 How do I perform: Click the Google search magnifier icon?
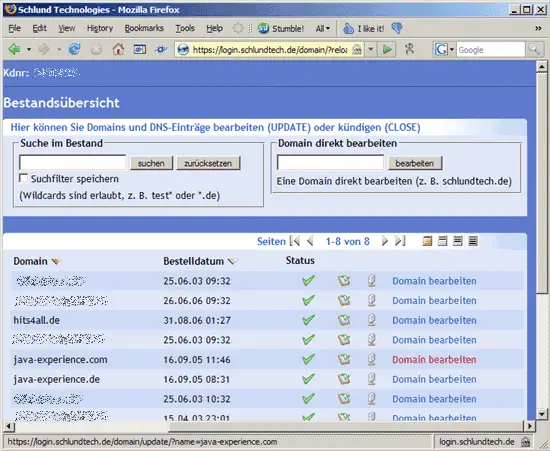[534, 49]
